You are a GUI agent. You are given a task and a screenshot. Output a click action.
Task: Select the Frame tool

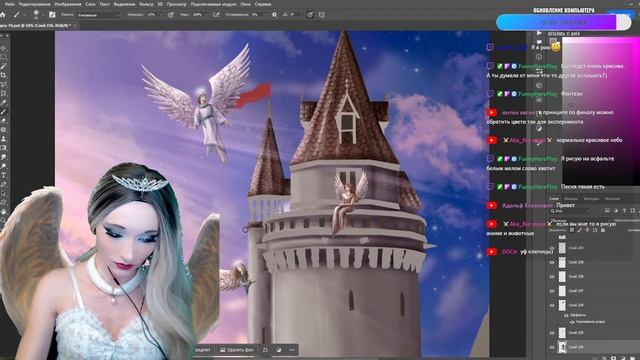[3, 84]
